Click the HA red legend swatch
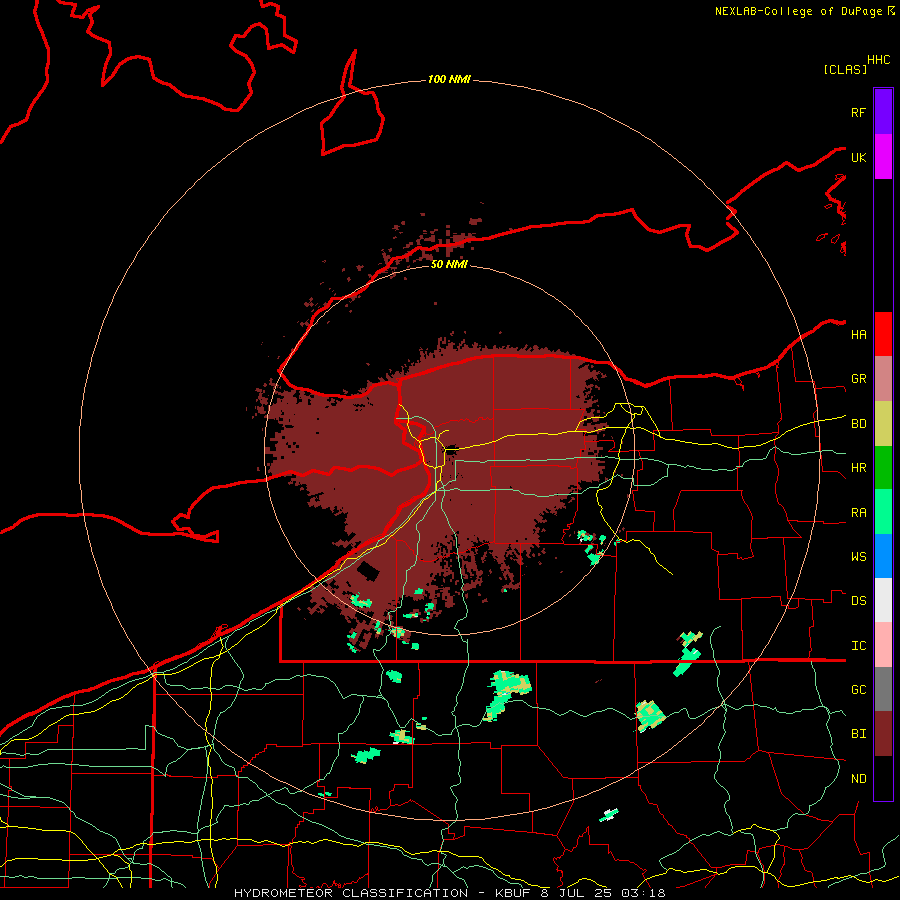This screenshot has width=900, height=900. point(883,334)
